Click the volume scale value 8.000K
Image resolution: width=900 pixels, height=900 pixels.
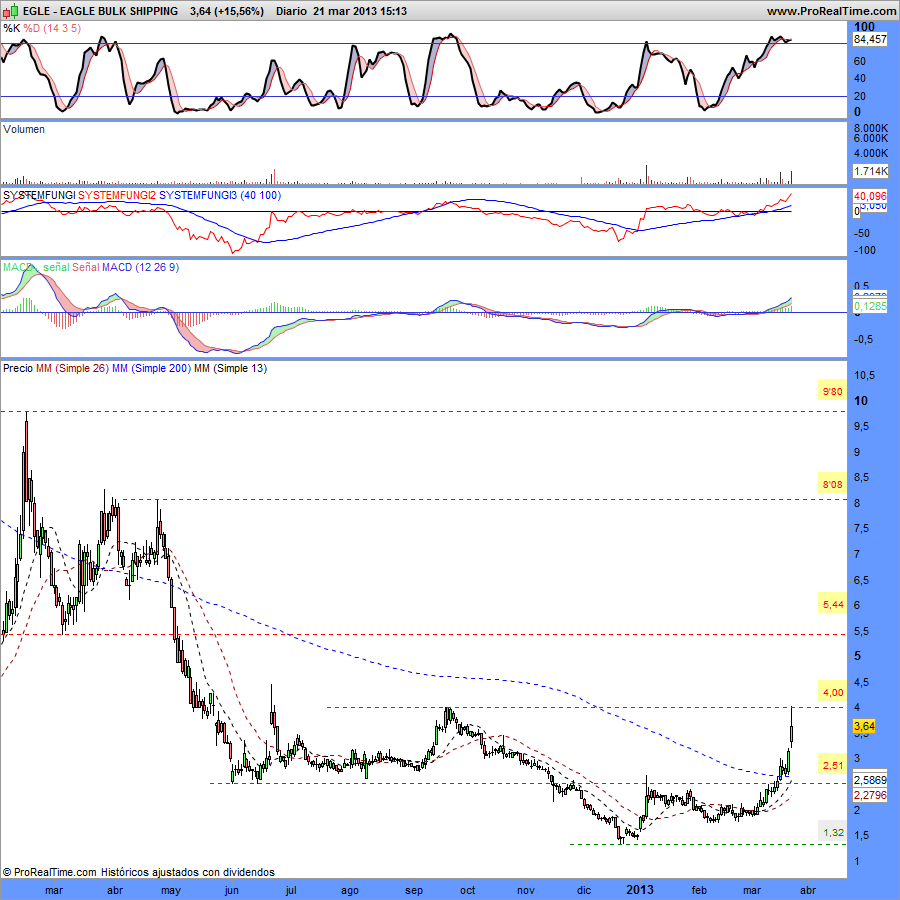click(871, 128)
